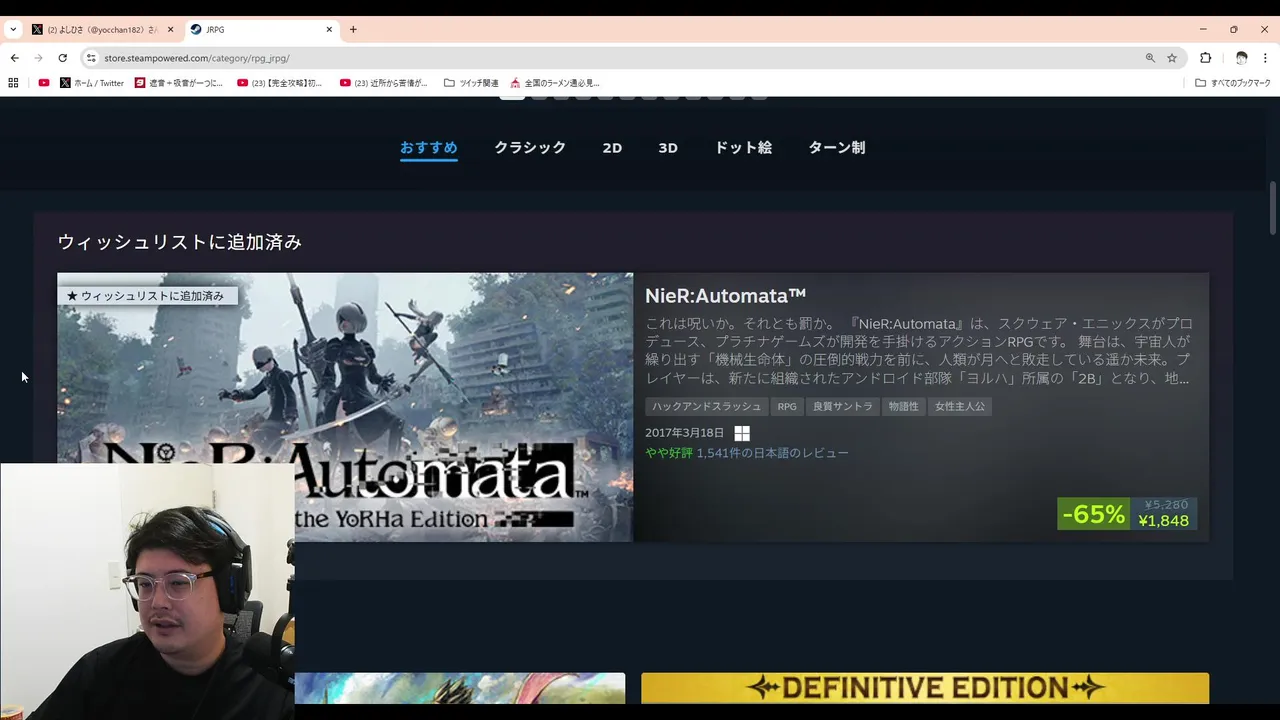Screen dimensions: 1280x720
Task: Open the DEFINITIVE EDITION game banner
Action: 925,688
